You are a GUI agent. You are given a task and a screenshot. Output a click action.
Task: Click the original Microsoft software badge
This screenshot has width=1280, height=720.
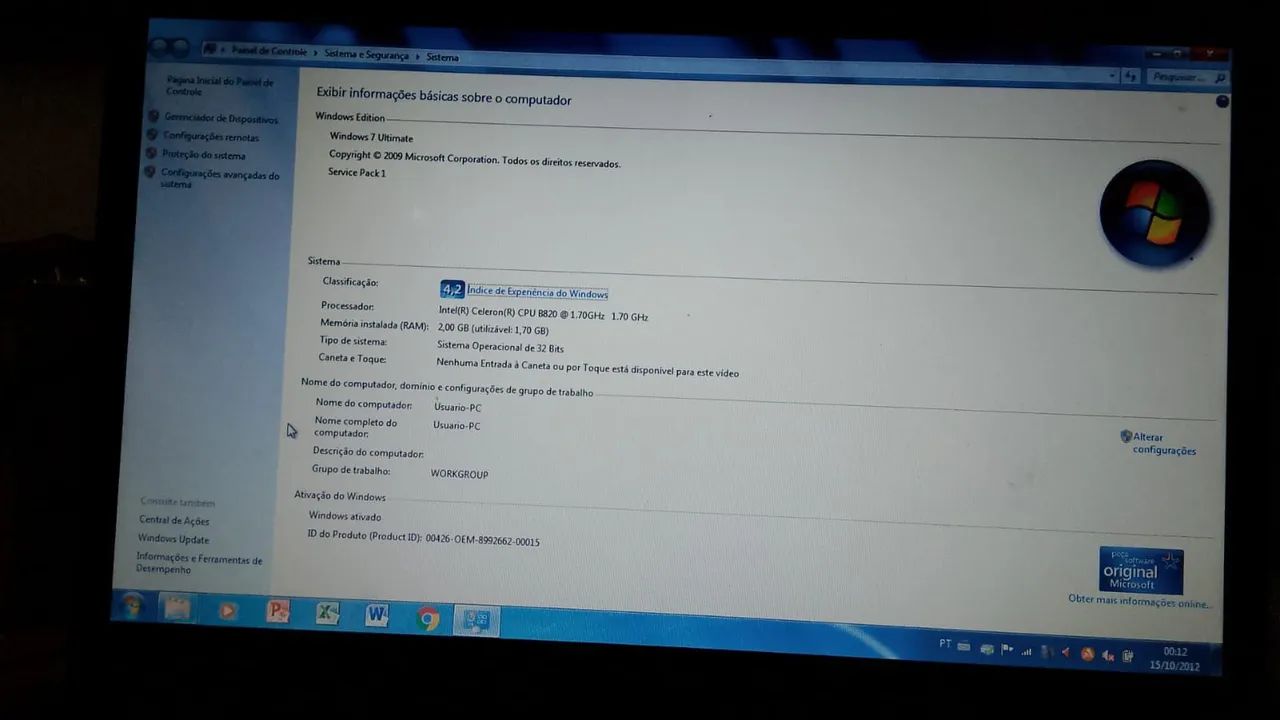pos(1141,570)
